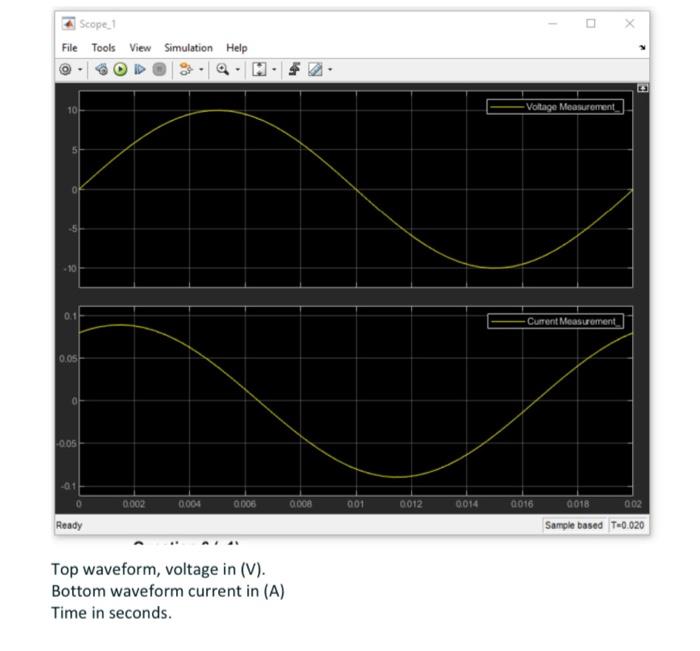Image resolution: width=700 pixels, height=651 pixels.
Task: Open the Triggers toolbar icon
Action: tap(294, 70)
